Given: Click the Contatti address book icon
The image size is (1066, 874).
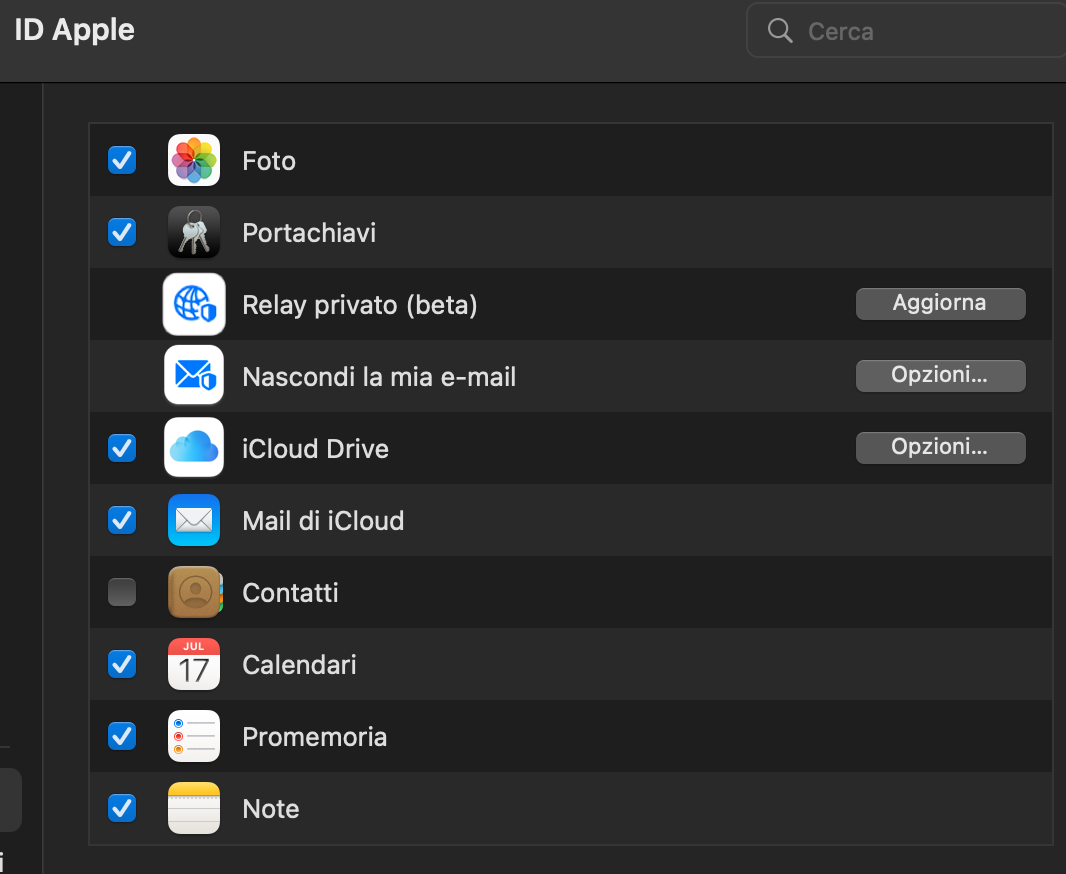Looking at the screenshot, I should coord(195,592).
